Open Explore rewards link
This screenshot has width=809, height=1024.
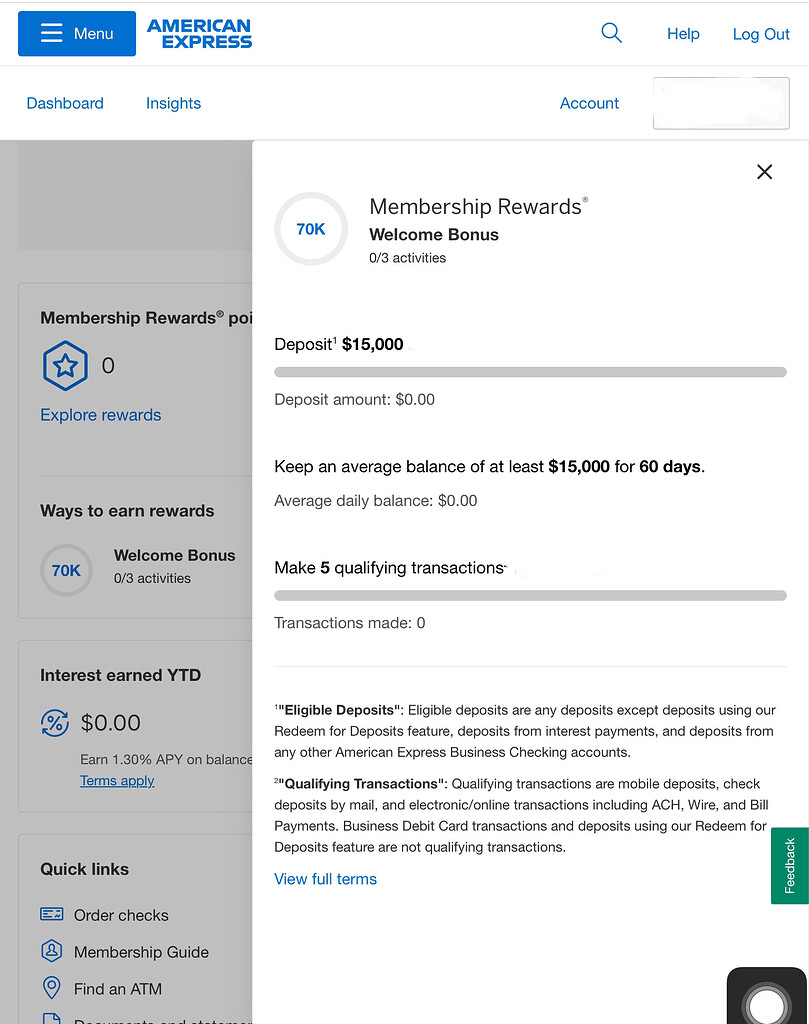coord(100,415)
